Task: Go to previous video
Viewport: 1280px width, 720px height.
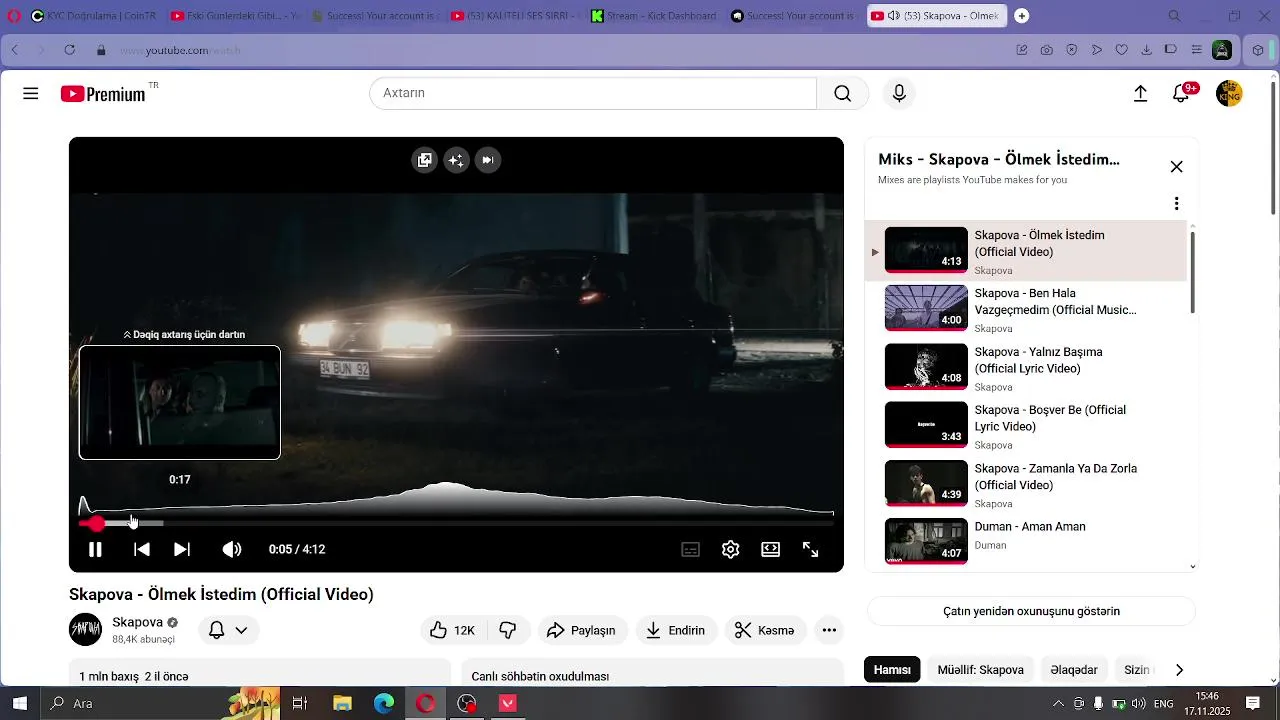Action: pyautogui.click(x=142, y=549)
